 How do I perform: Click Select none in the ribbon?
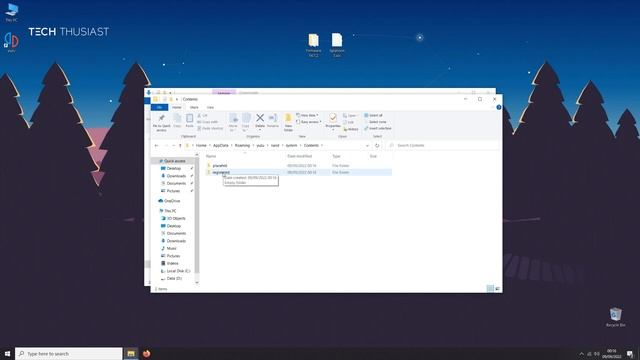click(375, 122)
